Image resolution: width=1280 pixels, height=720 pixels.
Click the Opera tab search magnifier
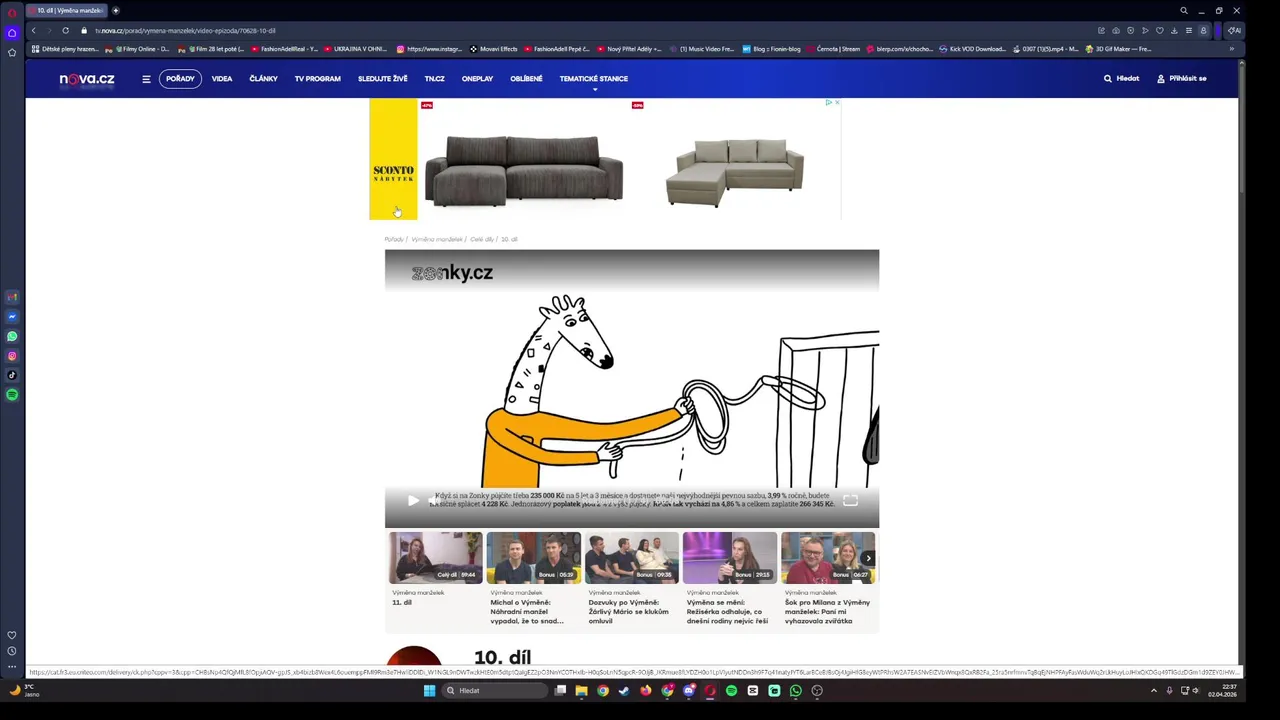point(1184,10)
